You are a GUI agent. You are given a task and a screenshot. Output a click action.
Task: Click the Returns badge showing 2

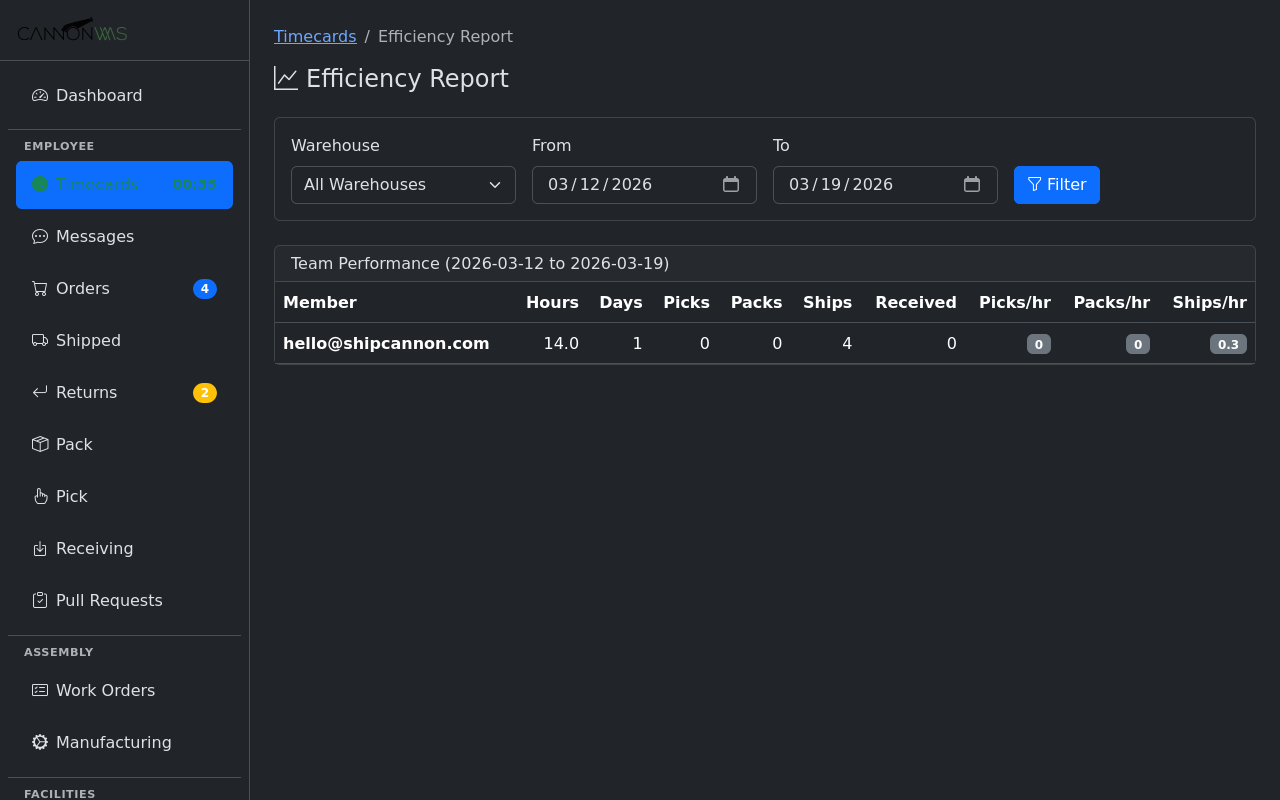pyautogui.click(x=204, y=392)
